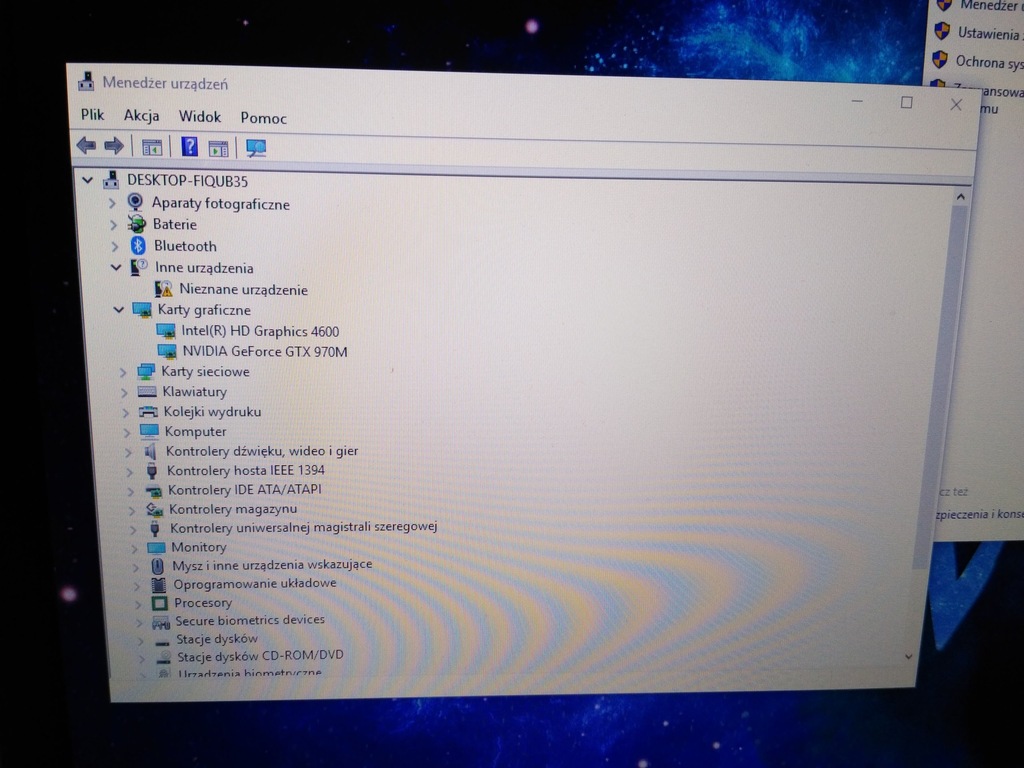The width and height of the screenshot is (1024, 768).
Task: Click the vertical scrollbar thumb
Action: pos(942,385)
